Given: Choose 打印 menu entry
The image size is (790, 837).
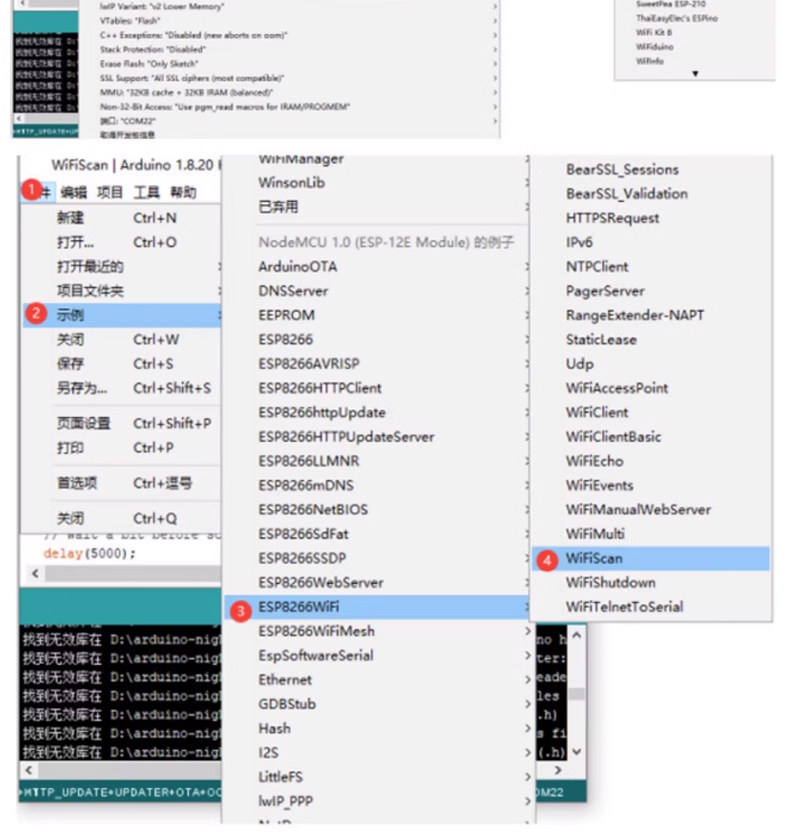Looking at the screenshot, I should (122, 447).
